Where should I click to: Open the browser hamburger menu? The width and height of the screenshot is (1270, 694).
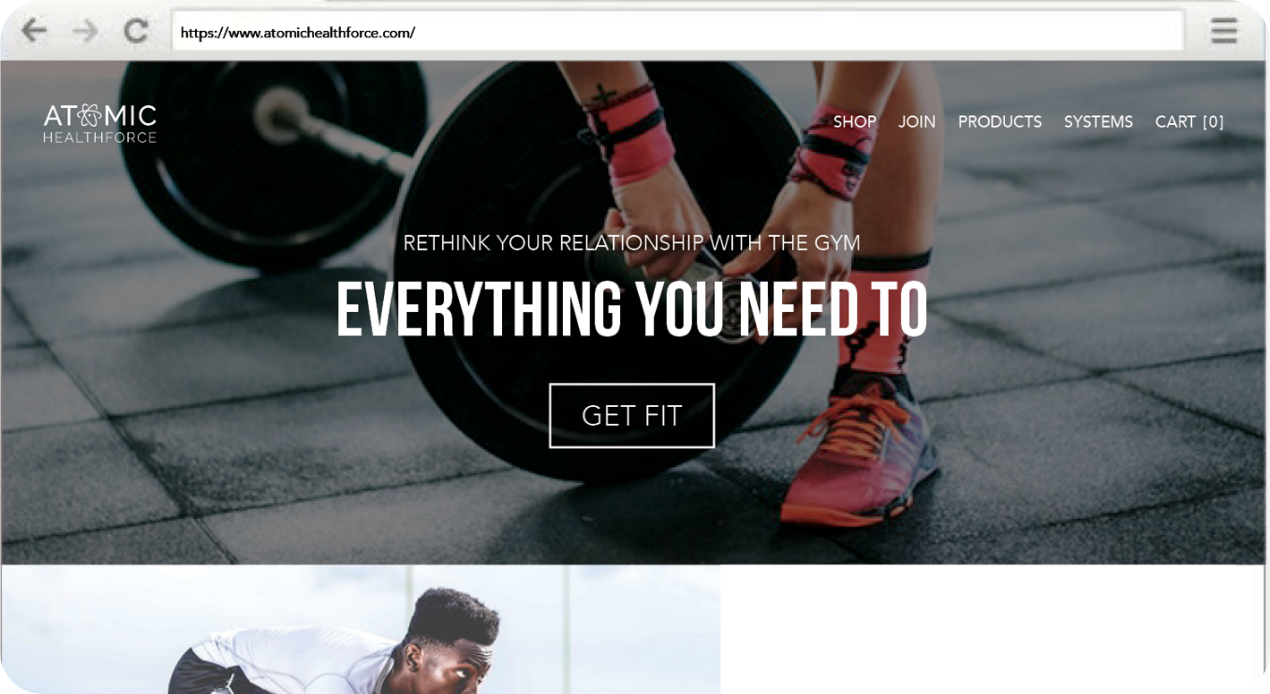pyautogui.click(x=1224, y=31)
